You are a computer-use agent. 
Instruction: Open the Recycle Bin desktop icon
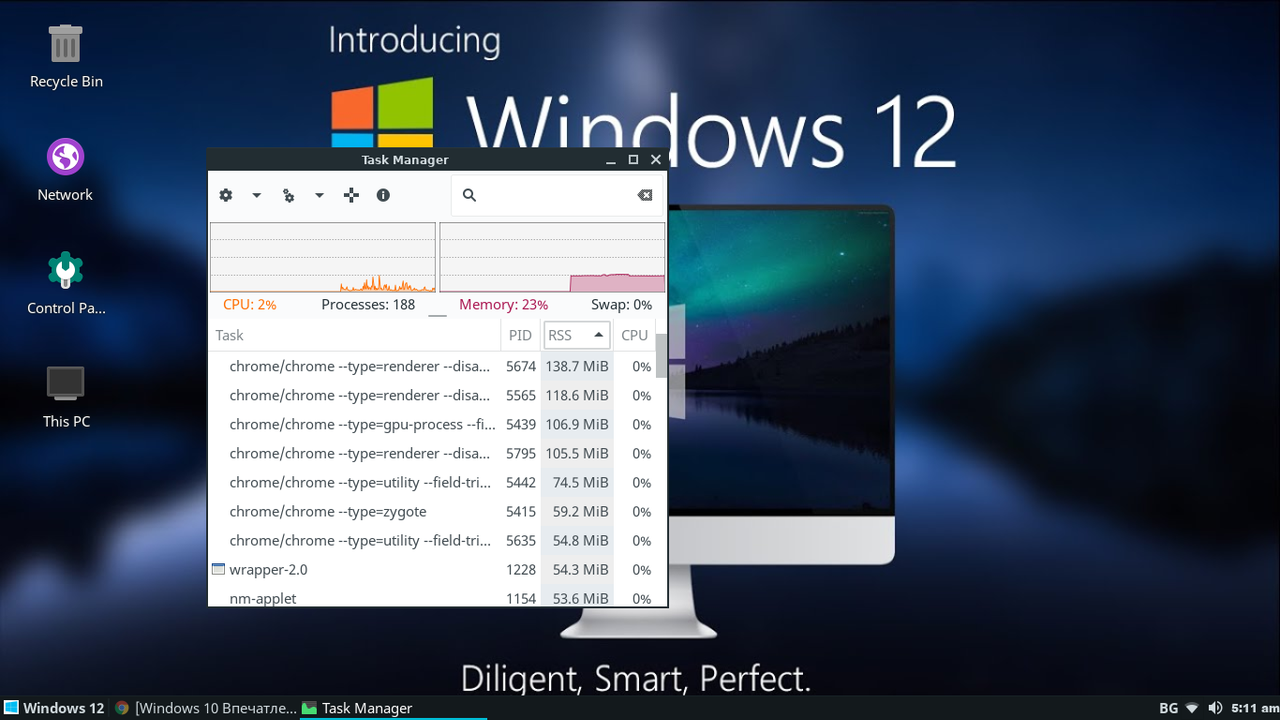tap(66, 57)
